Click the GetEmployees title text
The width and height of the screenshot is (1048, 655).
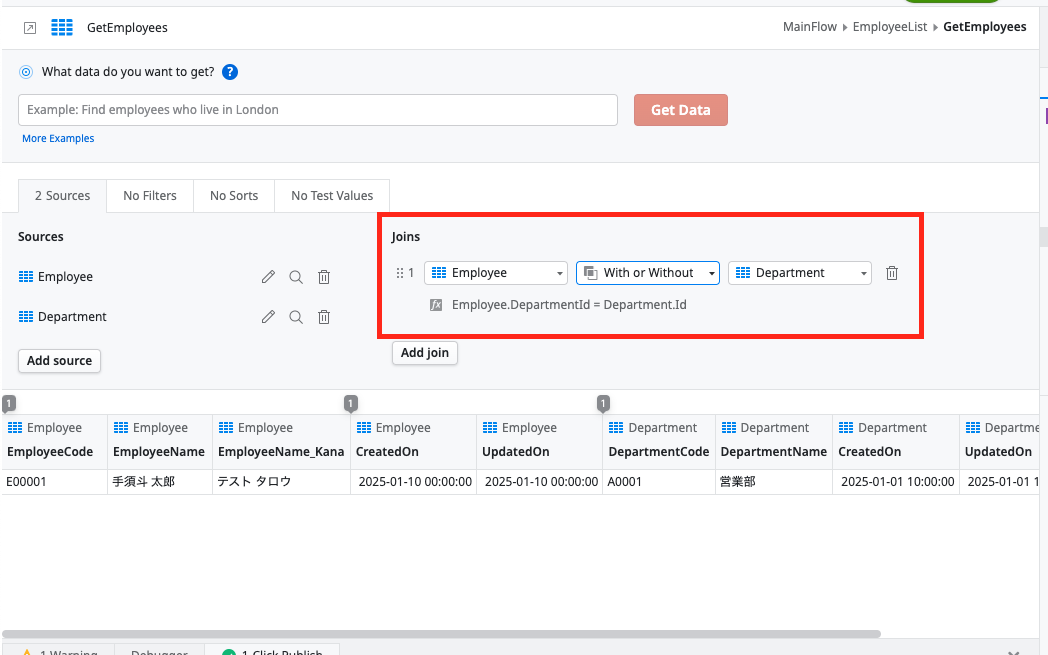pyautogui.click(x=127, y=27)
